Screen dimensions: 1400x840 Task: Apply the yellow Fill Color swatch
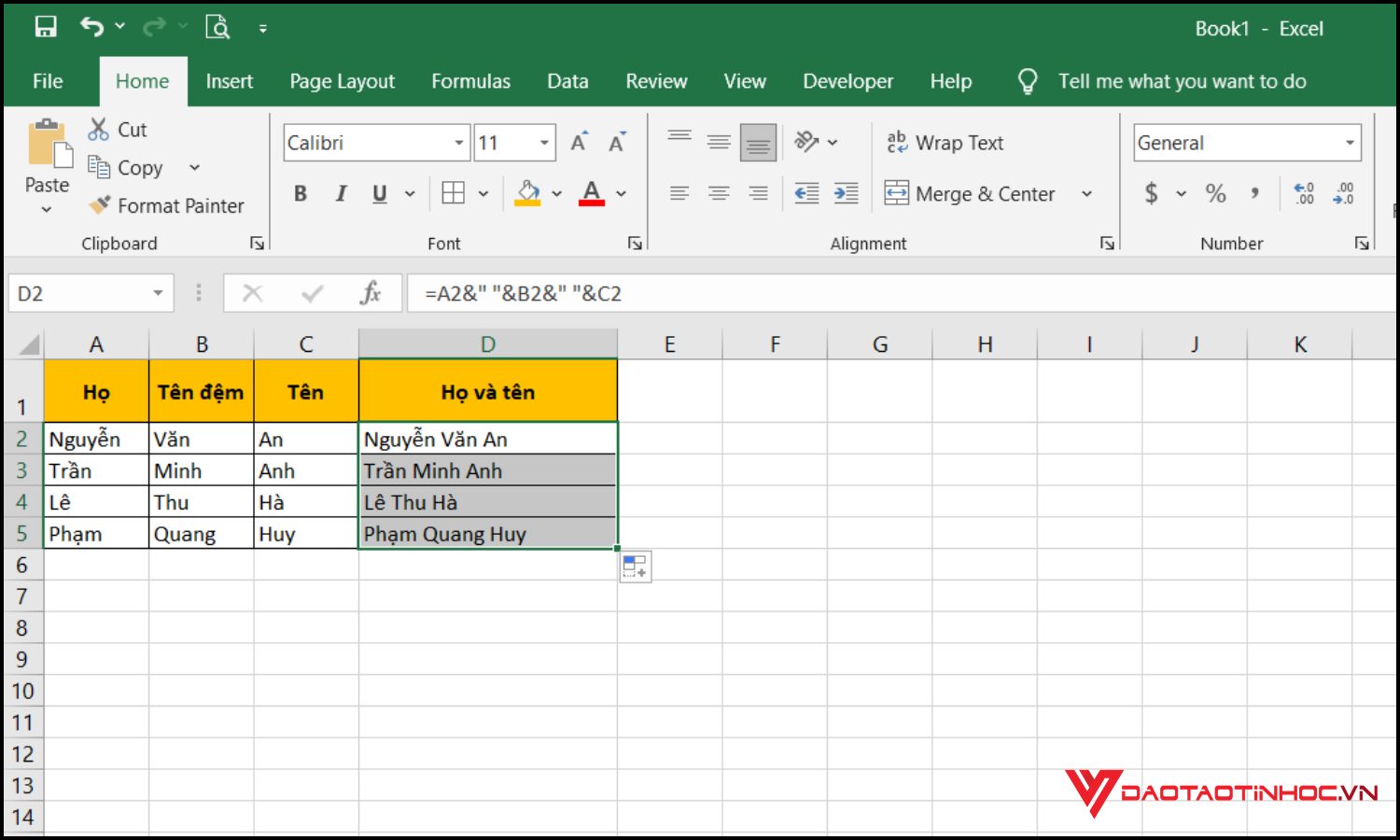click(x=527, y=193)
